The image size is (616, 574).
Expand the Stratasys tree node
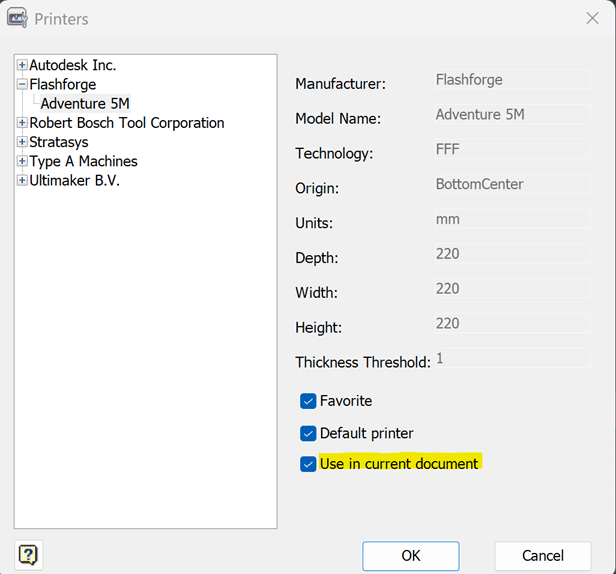(x=22, y=142)
